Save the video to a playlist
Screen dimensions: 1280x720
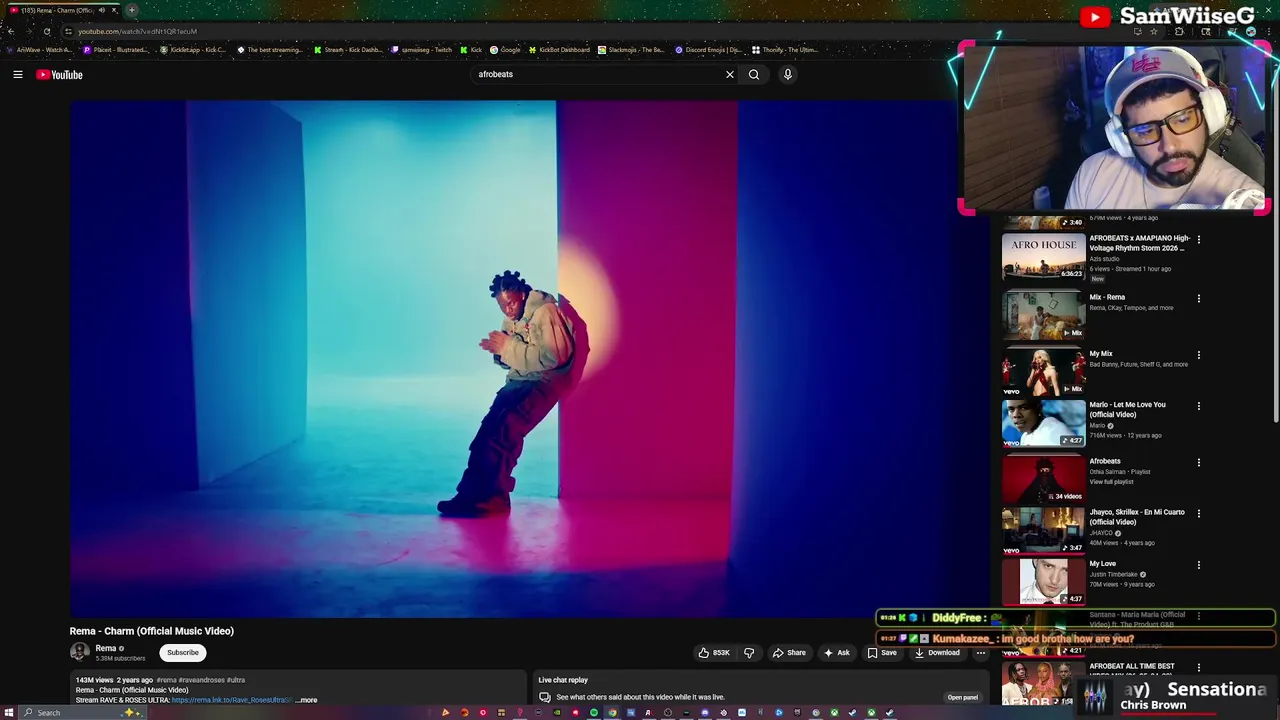pyautogui.click(x=882, y=653)
